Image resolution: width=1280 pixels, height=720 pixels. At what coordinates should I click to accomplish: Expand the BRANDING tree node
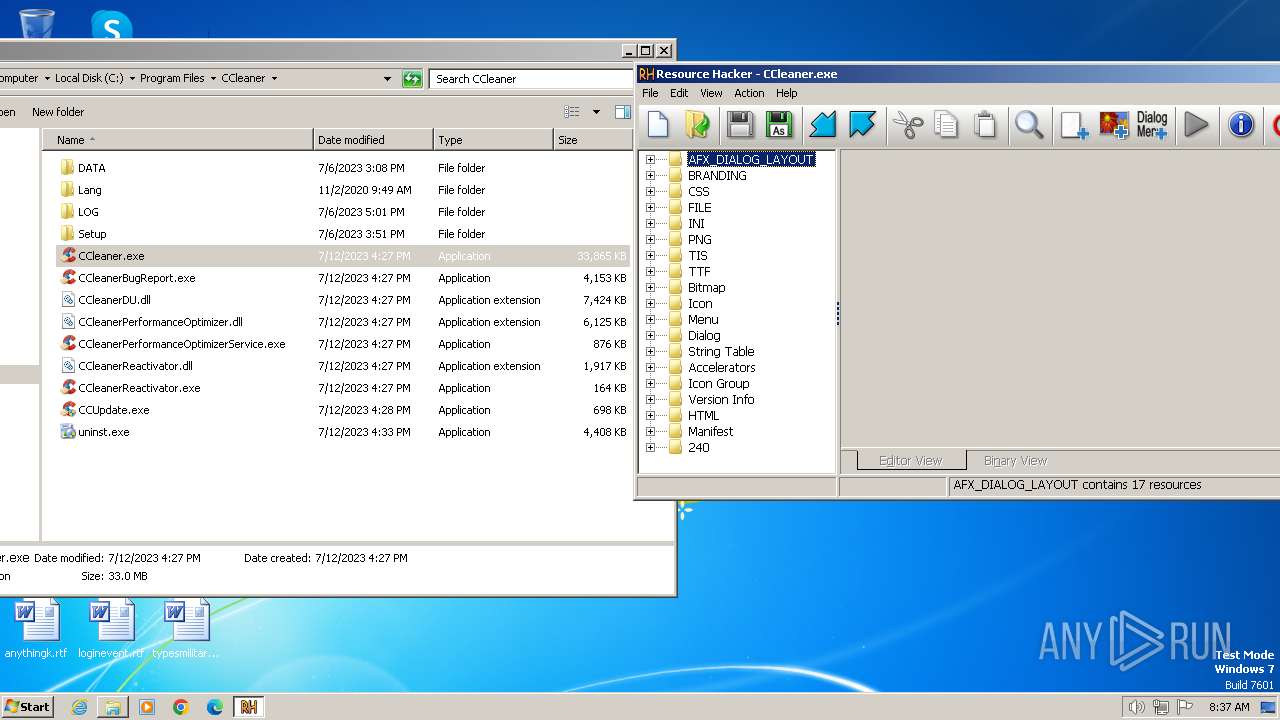point(650,175)
